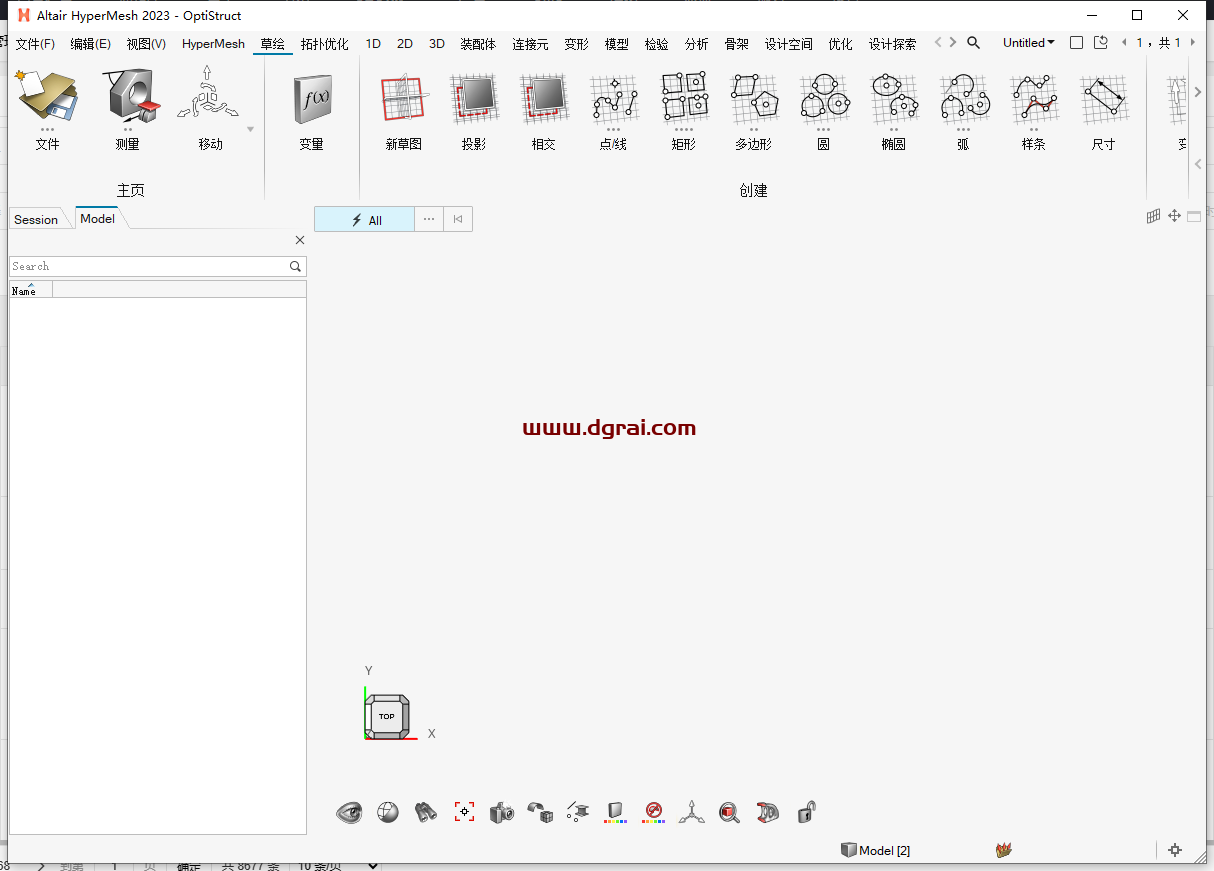Switch to the 检验 ribbon tab
Viewport: 1214px width, 871px height.
tap(657, 44)
